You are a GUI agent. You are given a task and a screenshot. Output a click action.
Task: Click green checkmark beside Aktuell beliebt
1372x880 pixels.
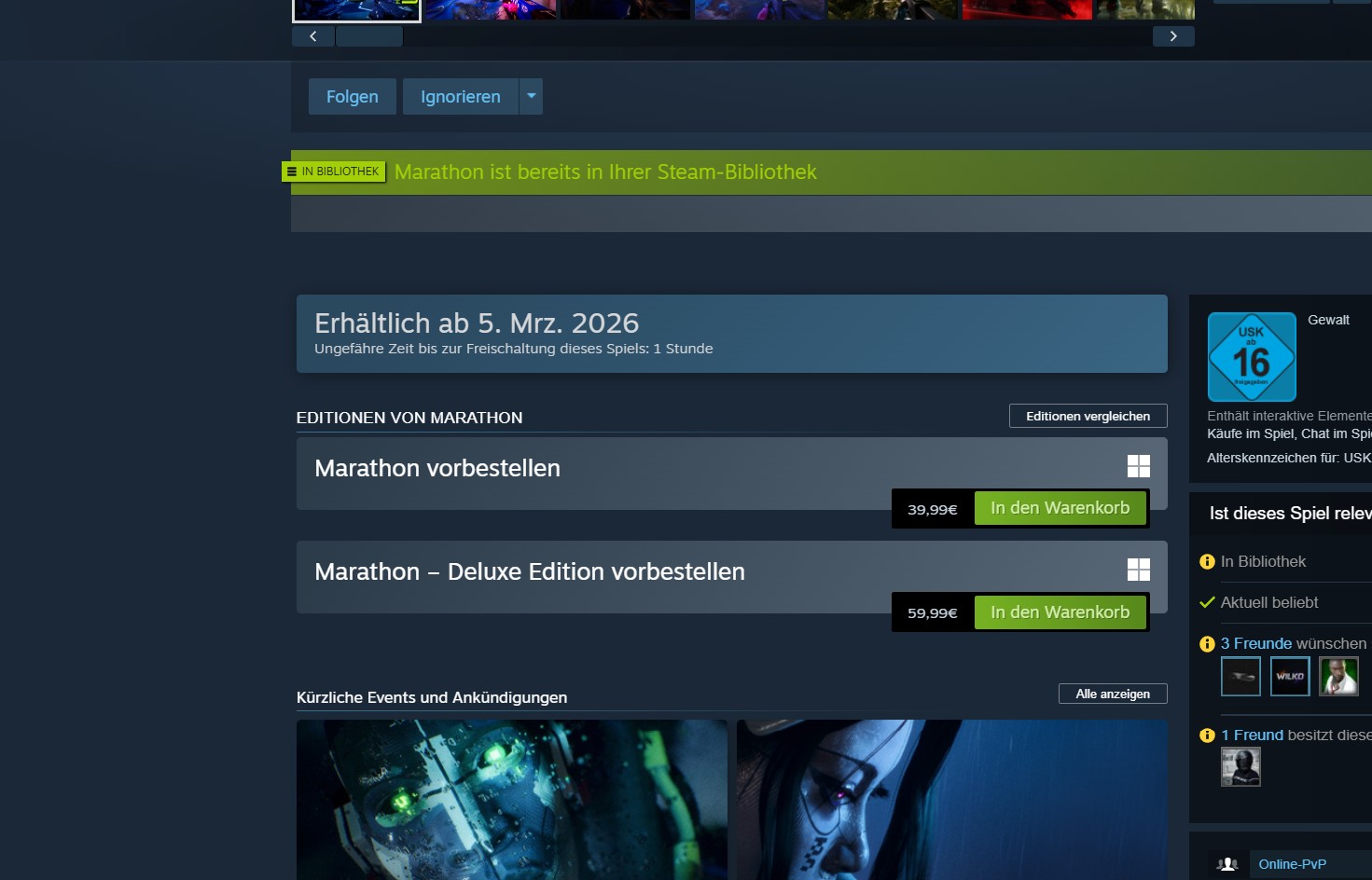pos(1207,602)
